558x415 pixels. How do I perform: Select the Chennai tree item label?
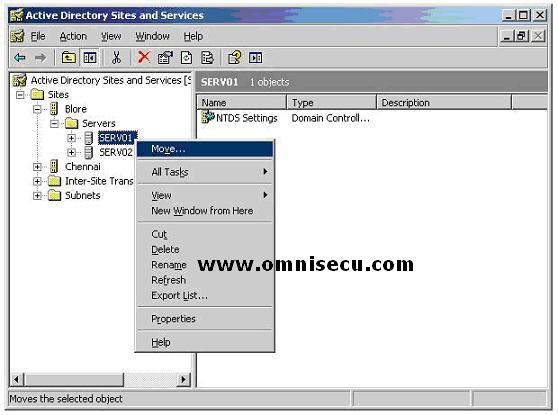click(83, 167)
